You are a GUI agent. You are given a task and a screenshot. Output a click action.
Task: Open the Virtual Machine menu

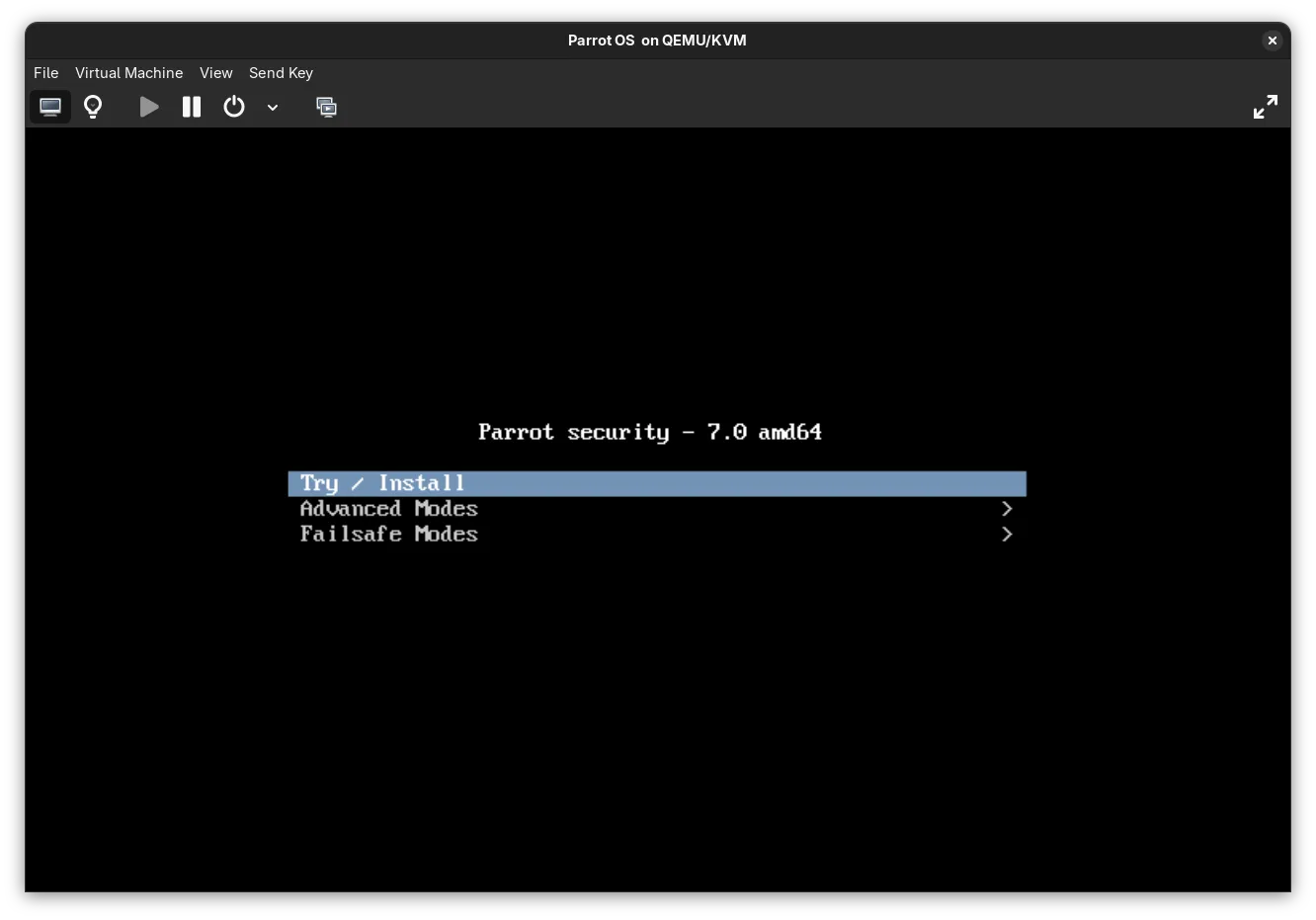tap(129, 73)
